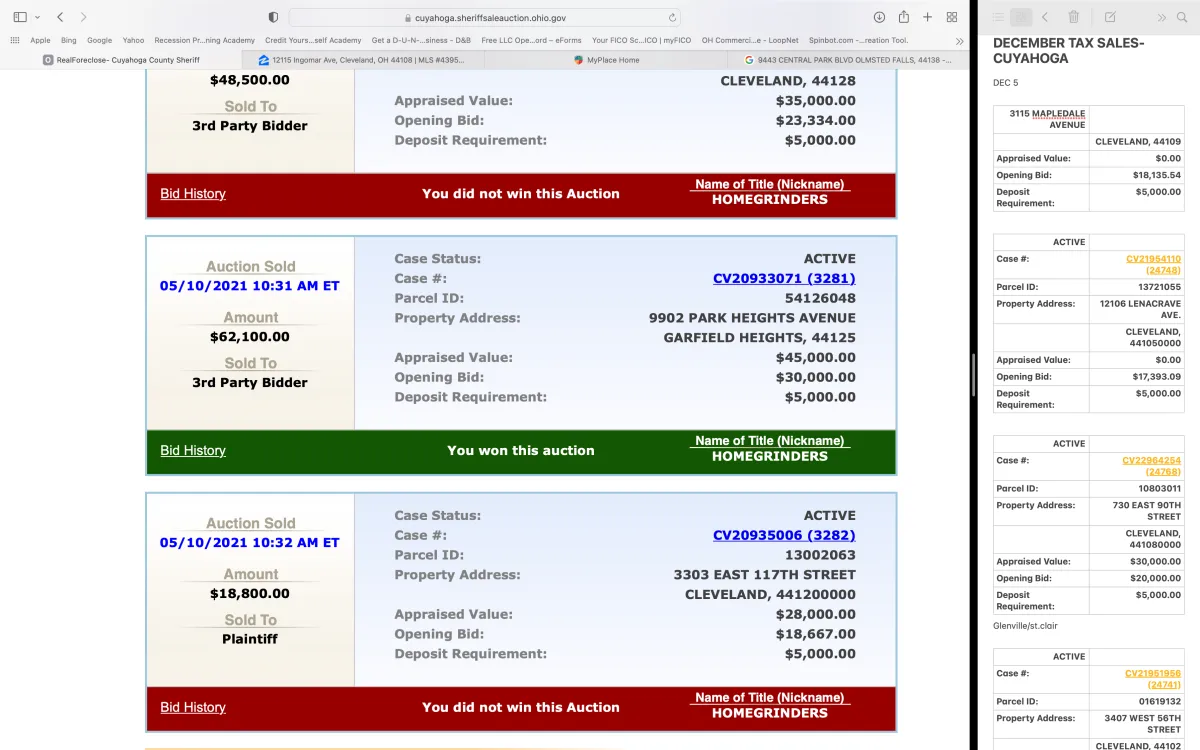The image size is (1200, 750).
Task: Open the Bing bookmark
Action: pos(69,41)
